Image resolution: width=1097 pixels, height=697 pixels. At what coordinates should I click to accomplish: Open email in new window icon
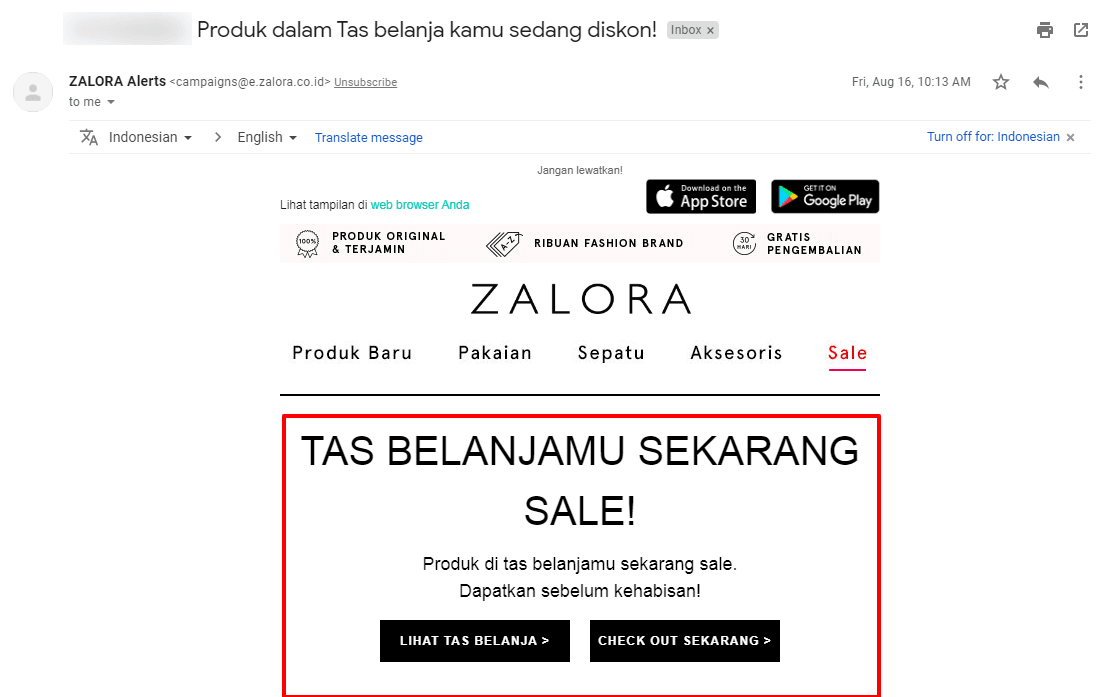1081,30
